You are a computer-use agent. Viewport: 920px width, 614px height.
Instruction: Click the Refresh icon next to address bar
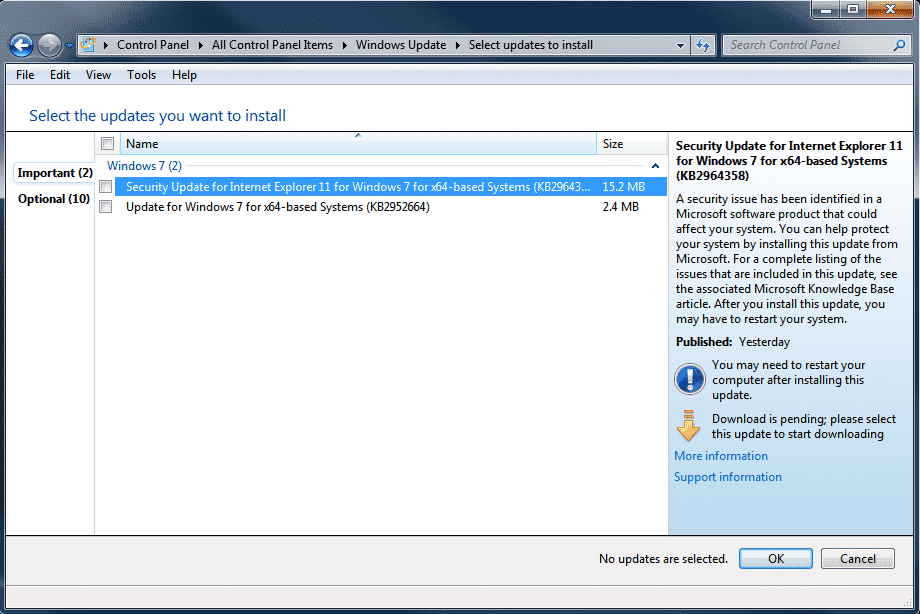pos(703,45)
